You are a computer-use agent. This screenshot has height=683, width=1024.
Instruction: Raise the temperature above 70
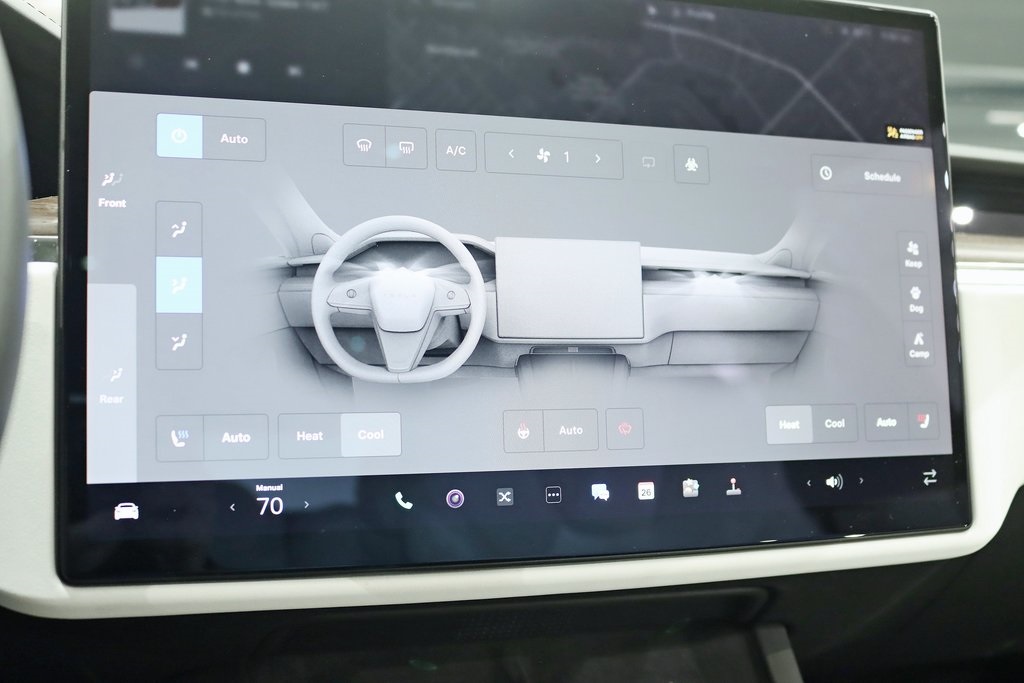[306, 505]
